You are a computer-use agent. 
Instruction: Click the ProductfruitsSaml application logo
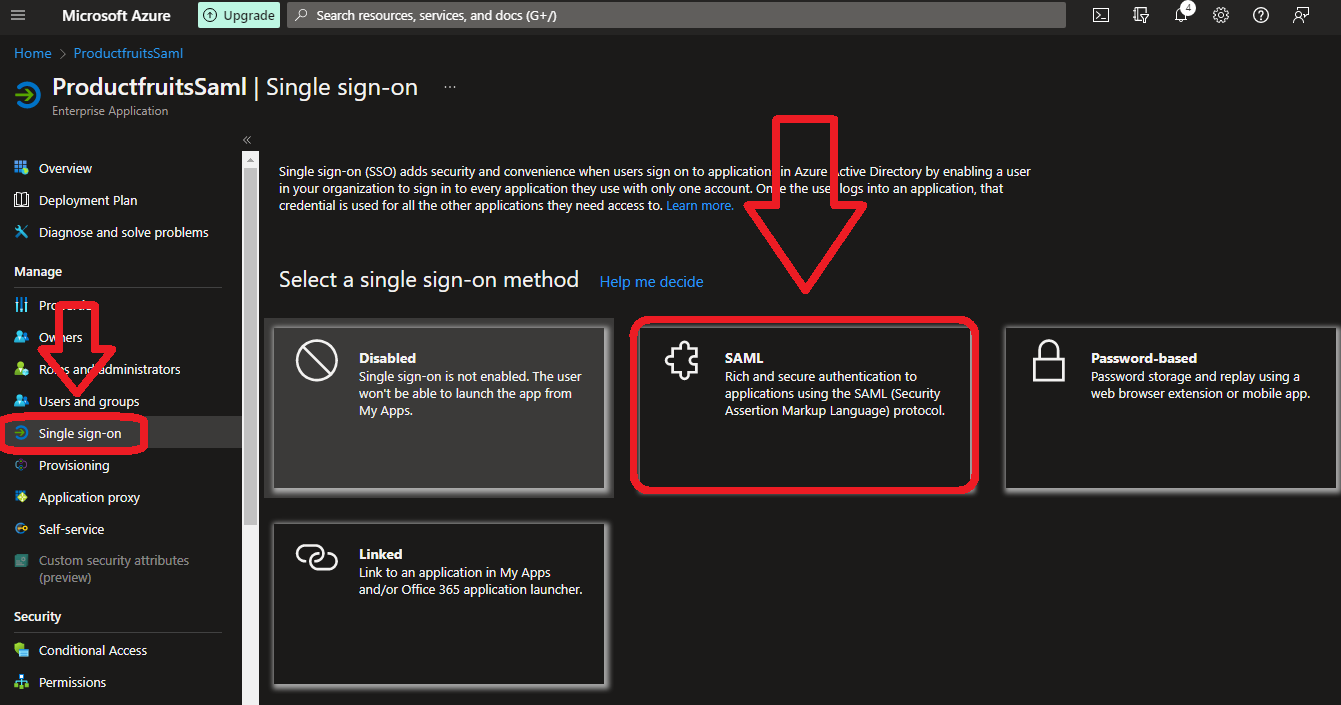click(x=26, y=95)
